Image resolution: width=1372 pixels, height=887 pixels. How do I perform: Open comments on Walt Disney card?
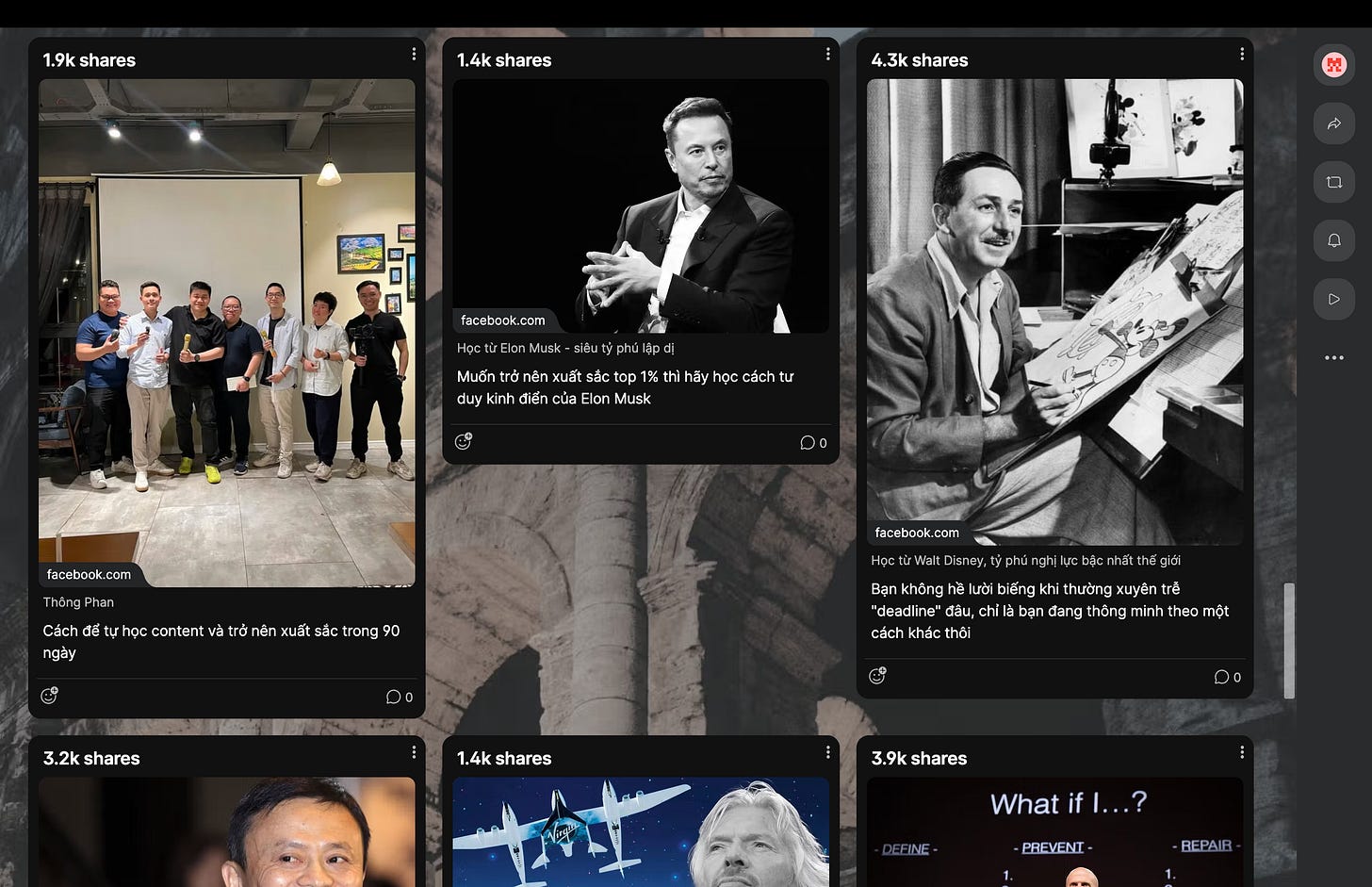[x=1228, y=677]
